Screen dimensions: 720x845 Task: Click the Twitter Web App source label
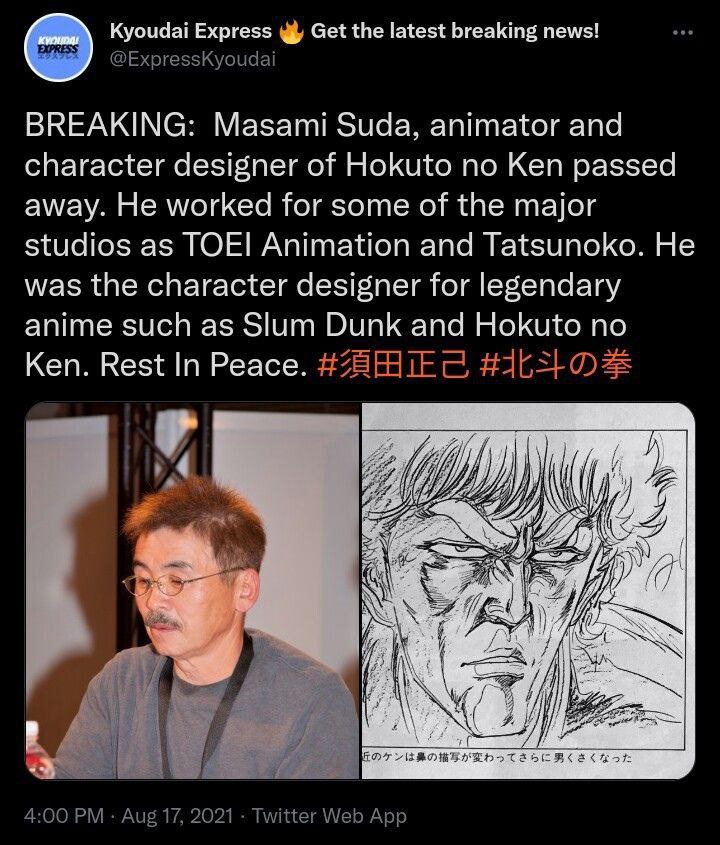329,815
